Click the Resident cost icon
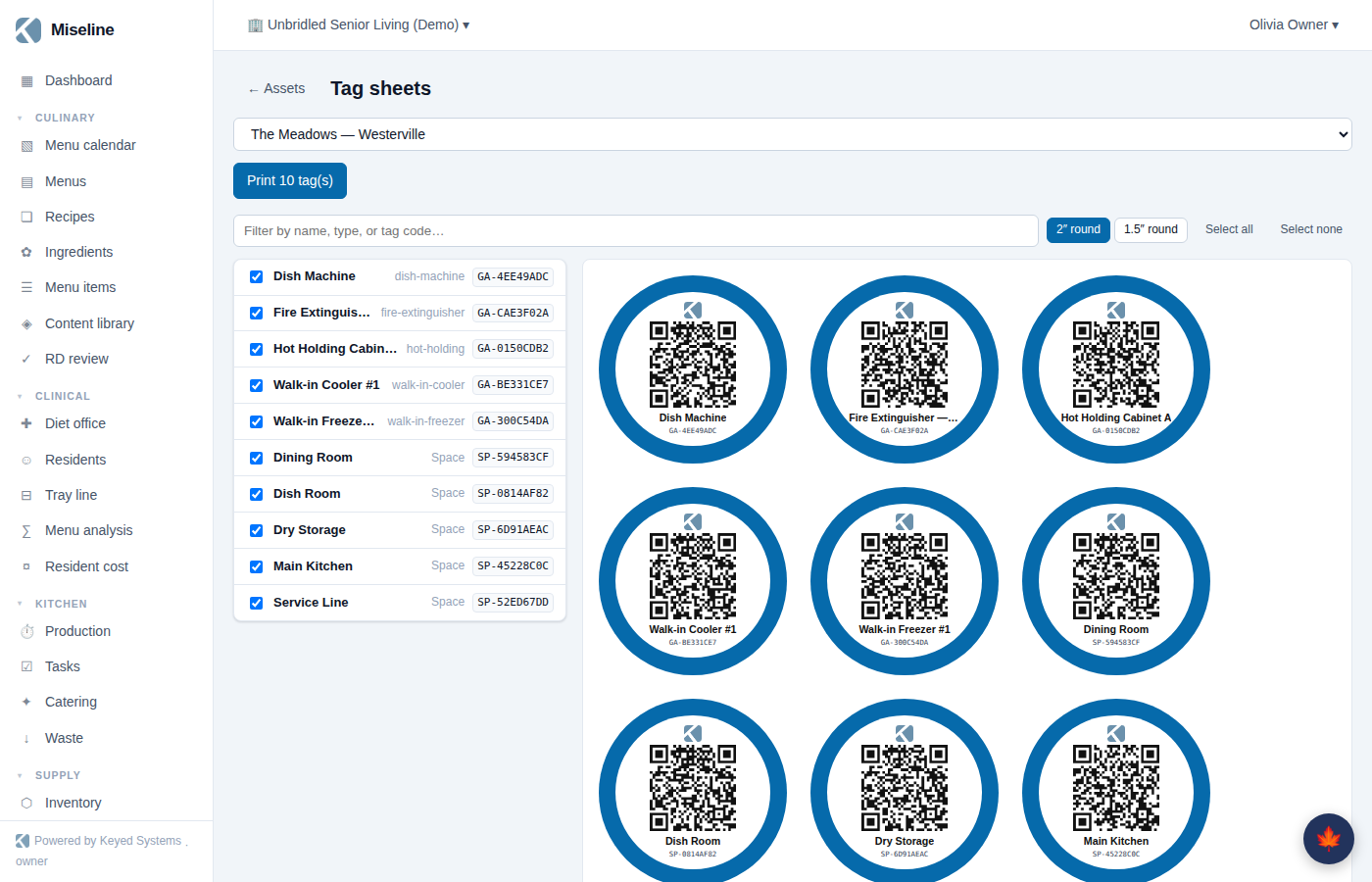 coord(26,567)
